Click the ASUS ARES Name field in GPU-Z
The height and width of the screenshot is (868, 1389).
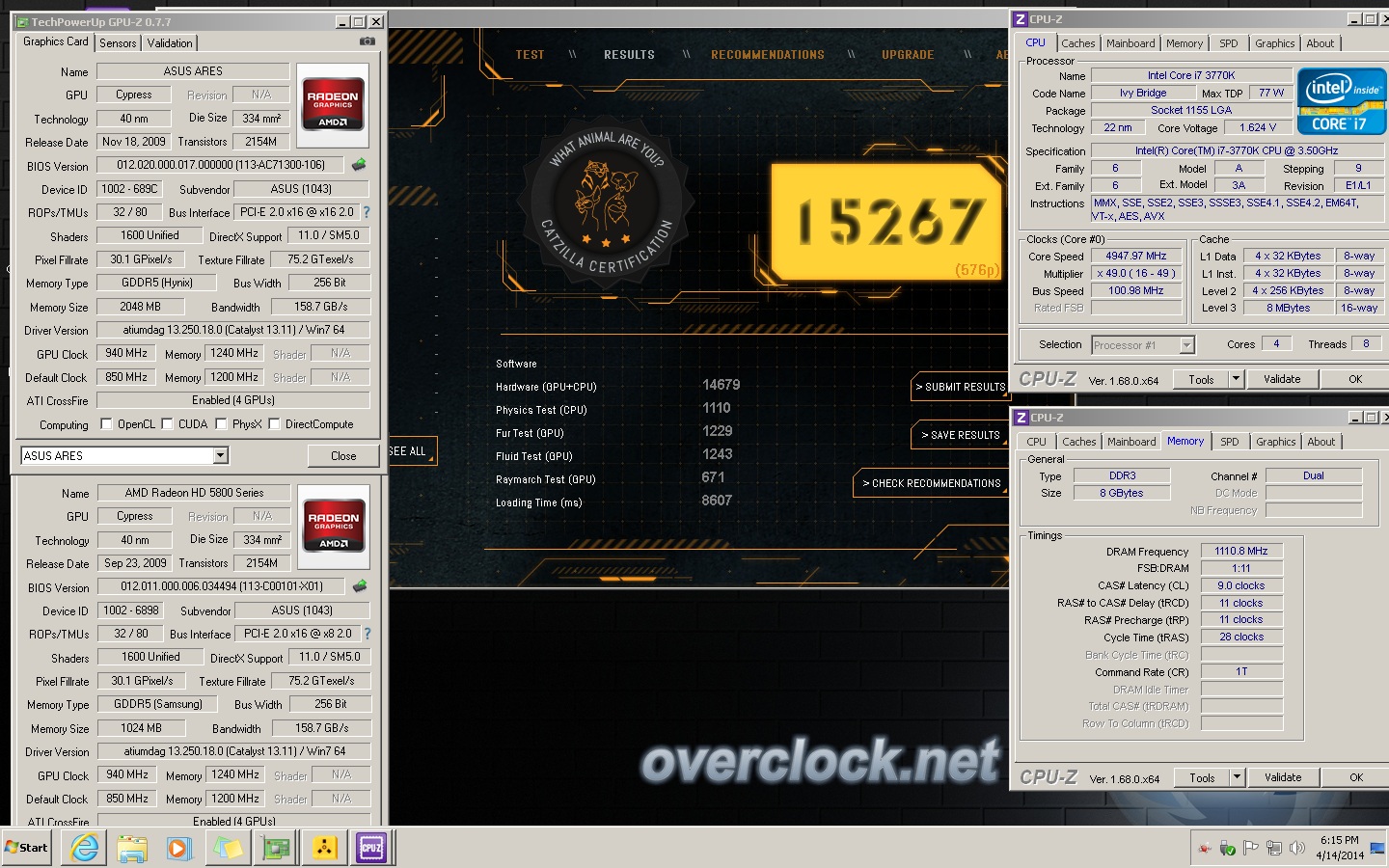pos(193,71)
